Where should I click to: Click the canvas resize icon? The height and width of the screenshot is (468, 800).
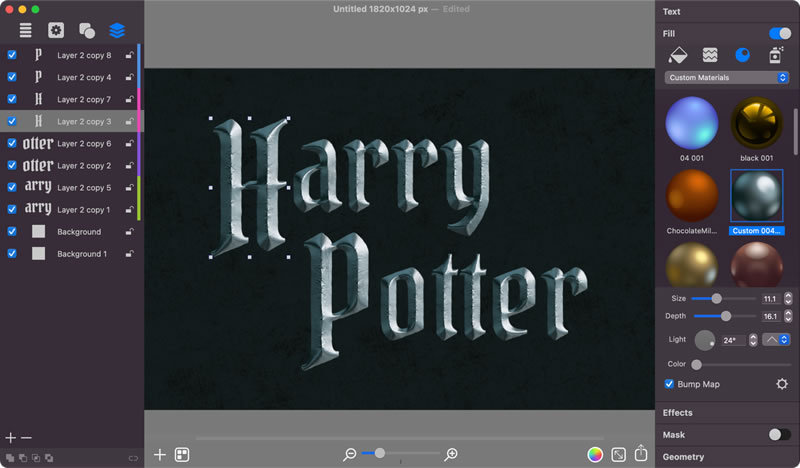[618, 454]
